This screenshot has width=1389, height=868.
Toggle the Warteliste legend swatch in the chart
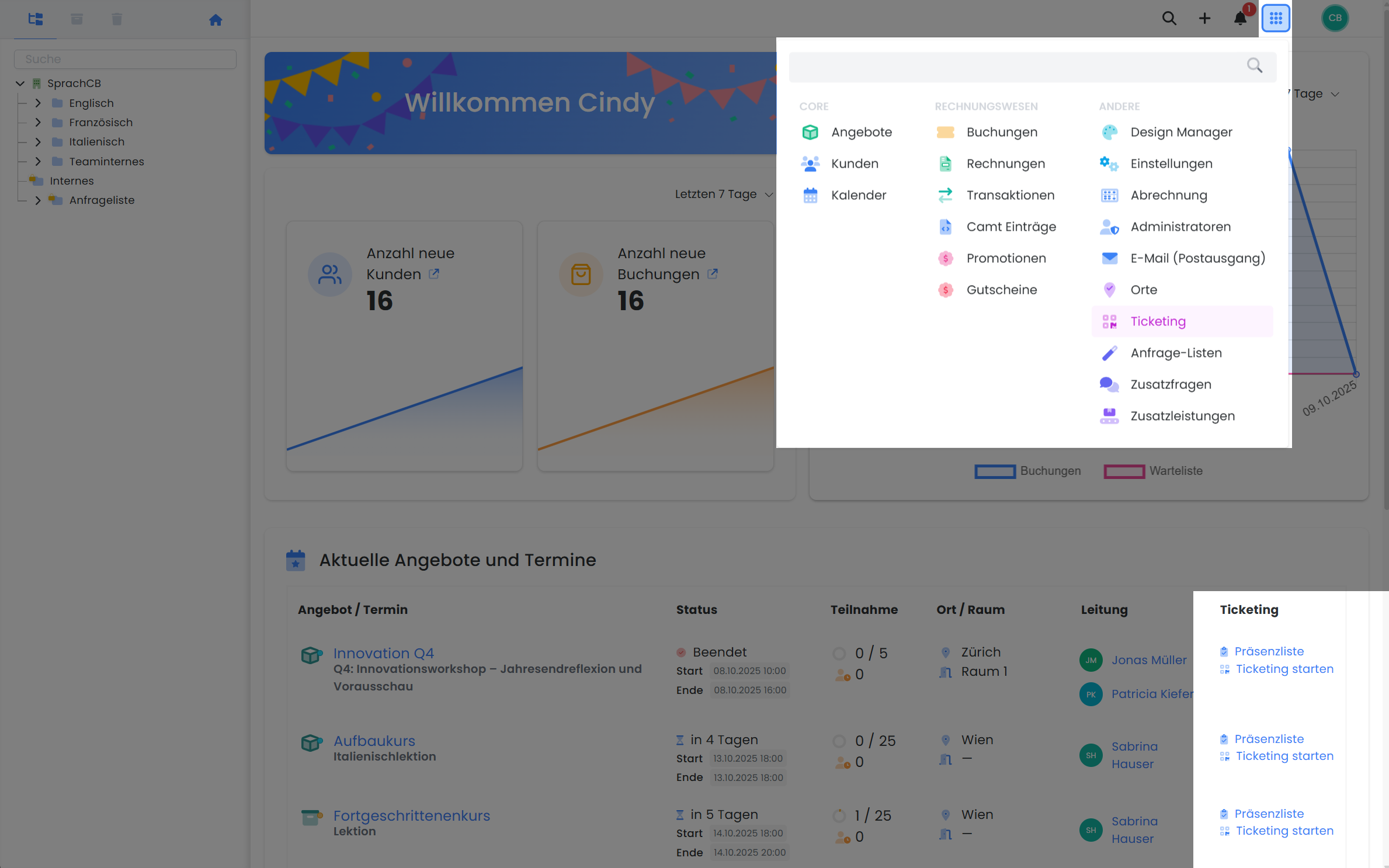pos(1123,471)
